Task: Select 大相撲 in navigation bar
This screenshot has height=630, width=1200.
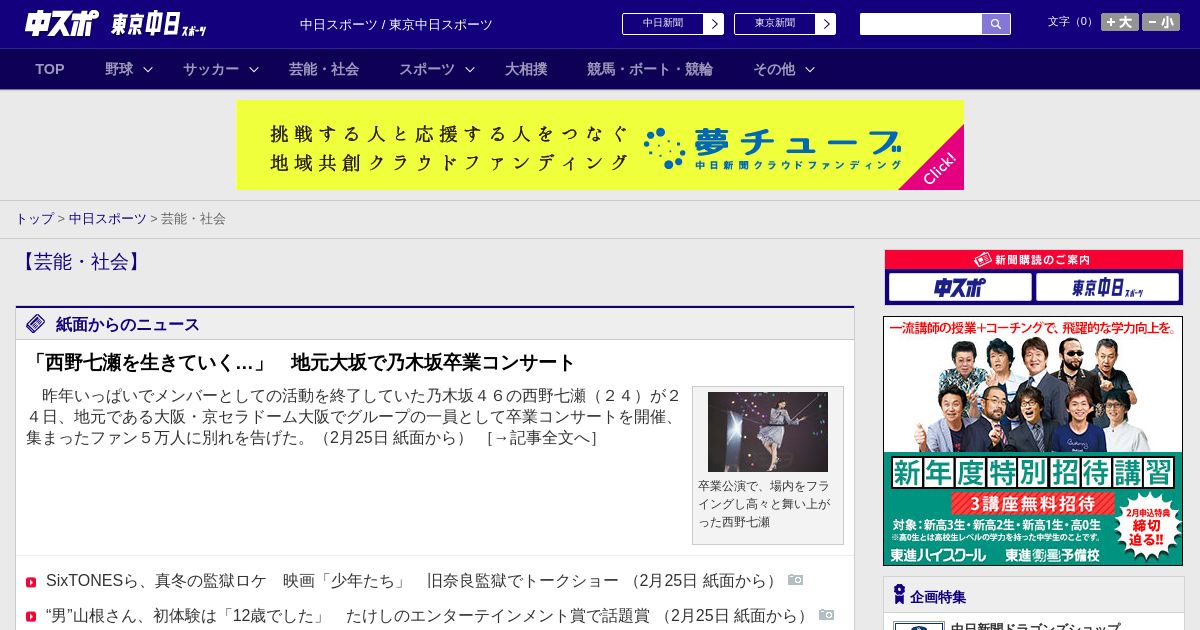Action: tap(526, 69)
